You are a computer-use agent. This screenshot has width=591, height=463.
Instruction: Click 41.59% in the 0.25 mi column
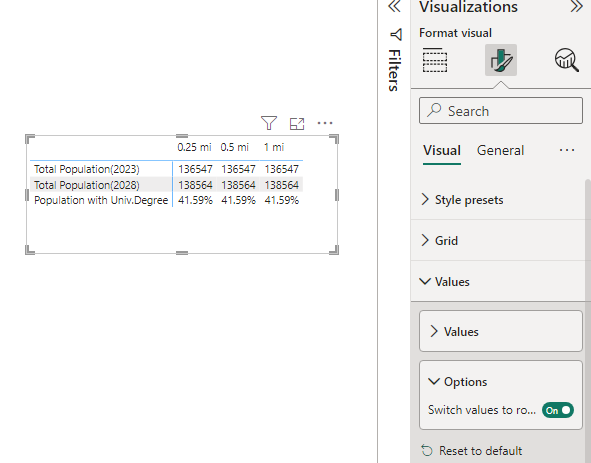coord(195,200)
